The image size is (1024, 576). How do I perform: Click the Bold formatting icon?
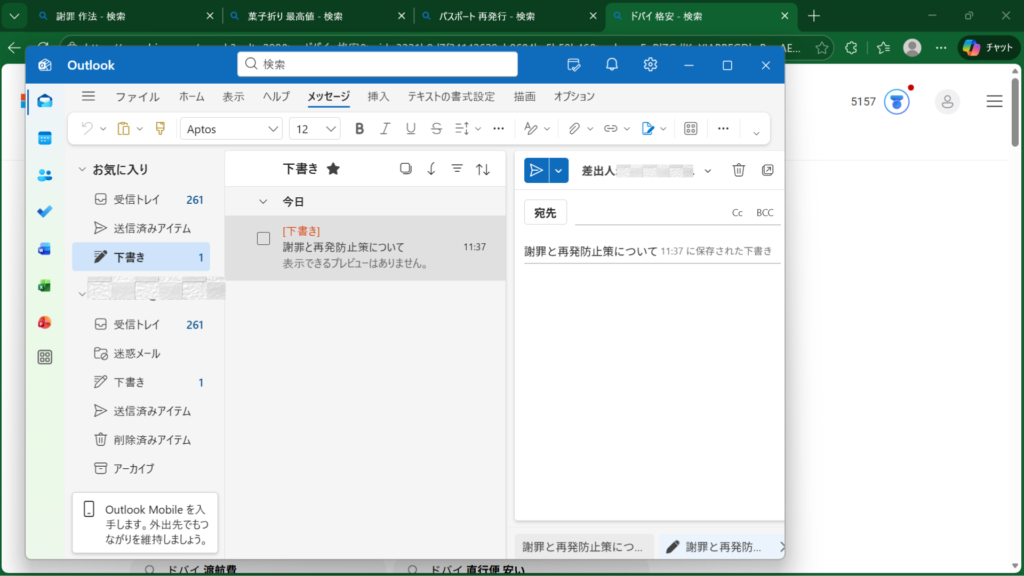point(359,129)
